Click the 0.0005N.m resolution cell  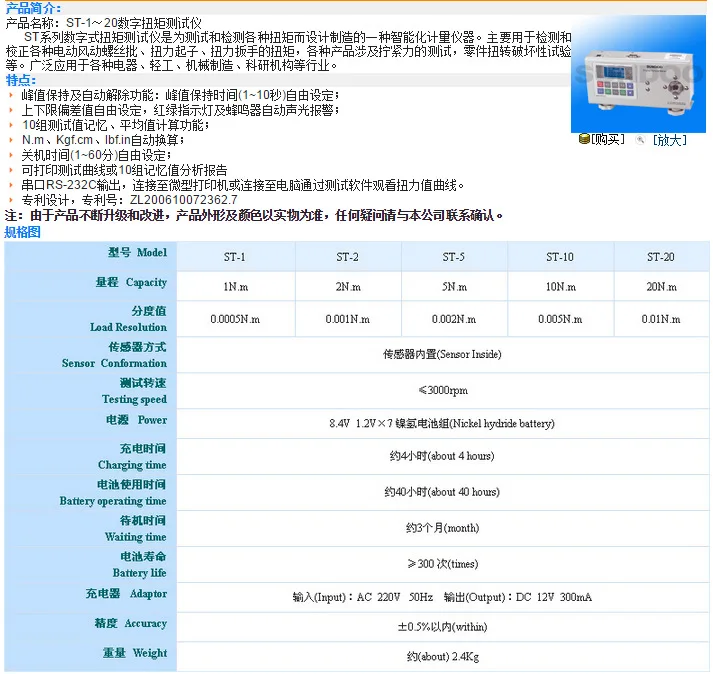235,319
